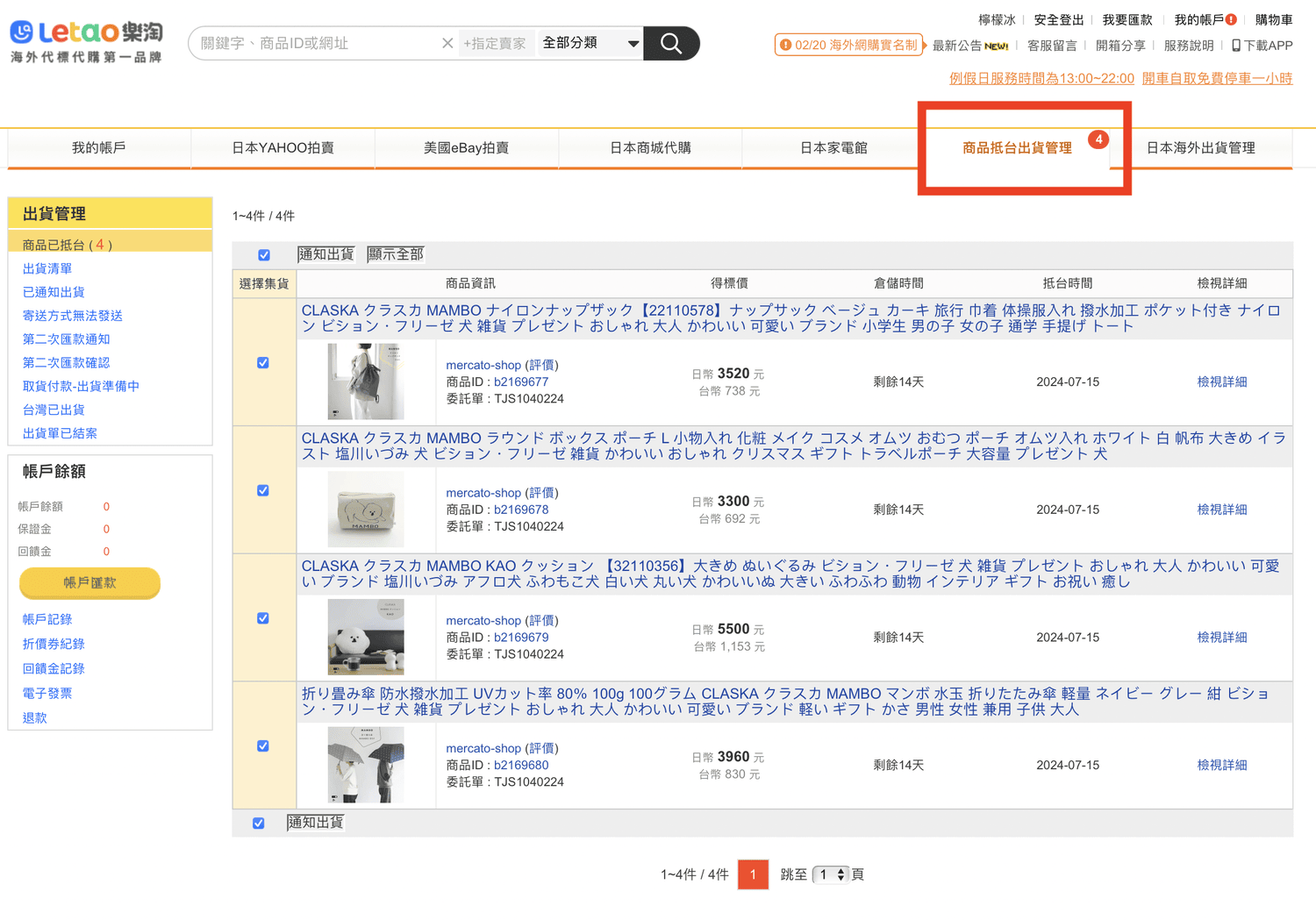The height and width of the screenshot is (920, 1316).
Task: Open the backpack product thumbnail
Action: (x=366, y=382)
